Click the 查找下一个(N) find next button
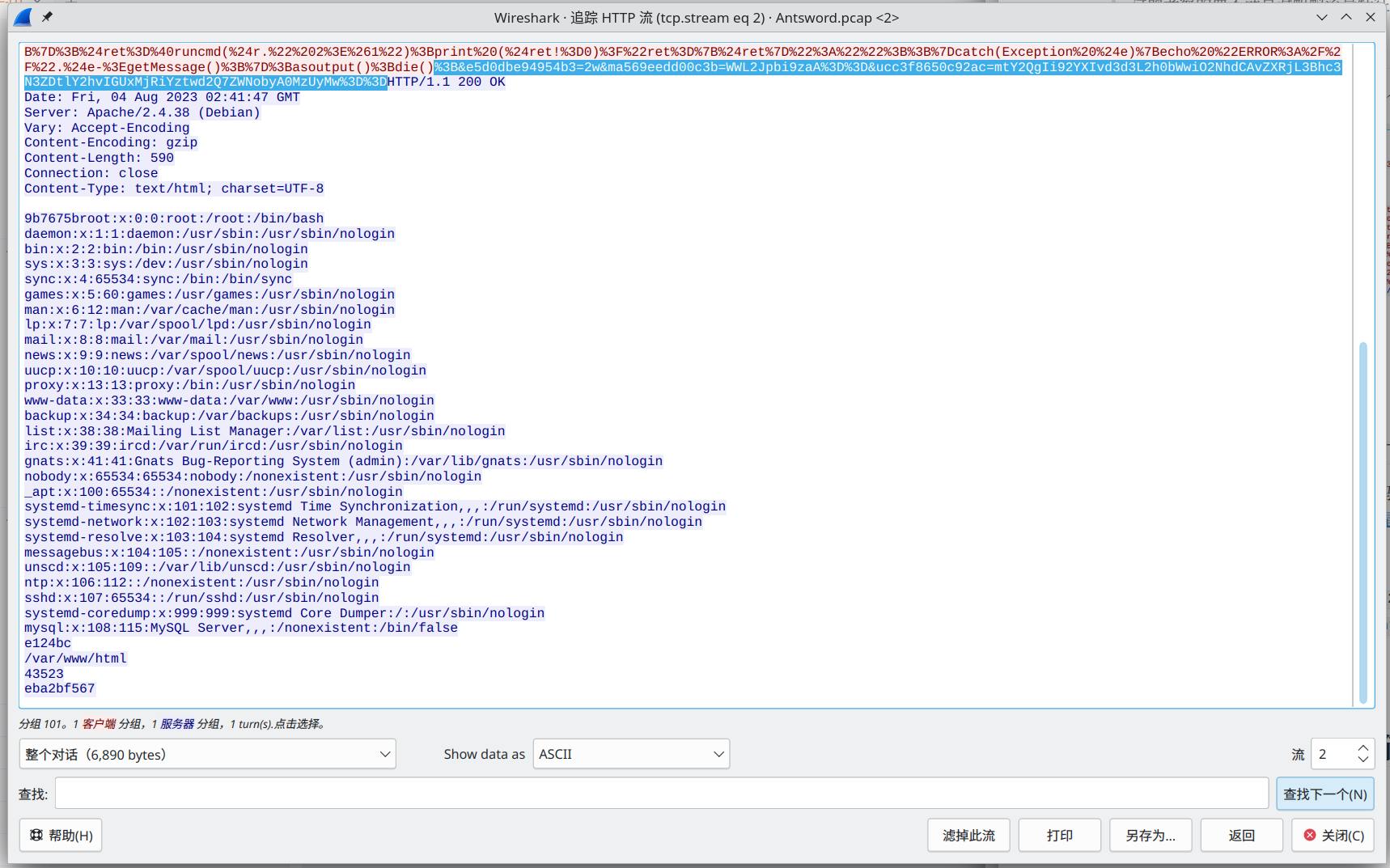The width and height of the screenshot is (1390, 868). 1325,794
